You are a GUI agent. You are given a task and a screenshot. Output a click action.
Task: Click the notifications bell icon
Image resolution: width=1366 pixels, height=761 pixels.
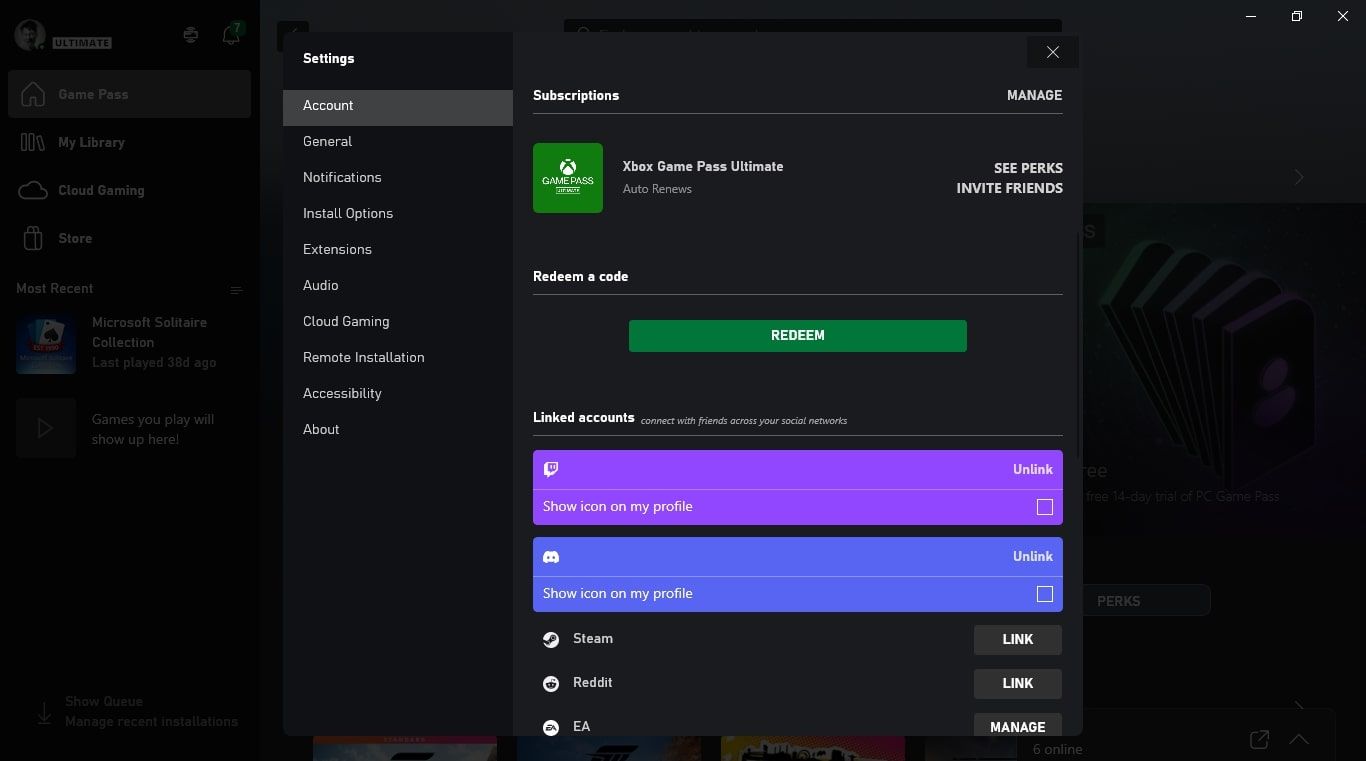click(231, 35)
